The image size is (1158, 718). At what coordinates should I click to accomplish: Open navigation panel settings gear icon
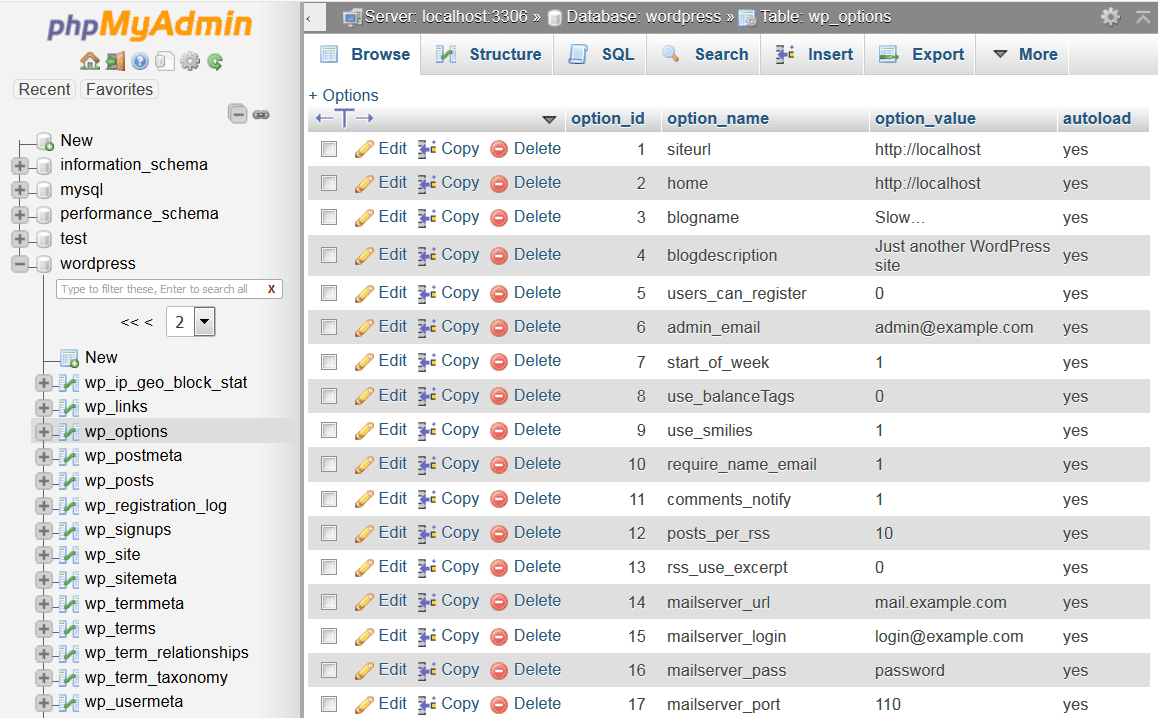[190, 61]
